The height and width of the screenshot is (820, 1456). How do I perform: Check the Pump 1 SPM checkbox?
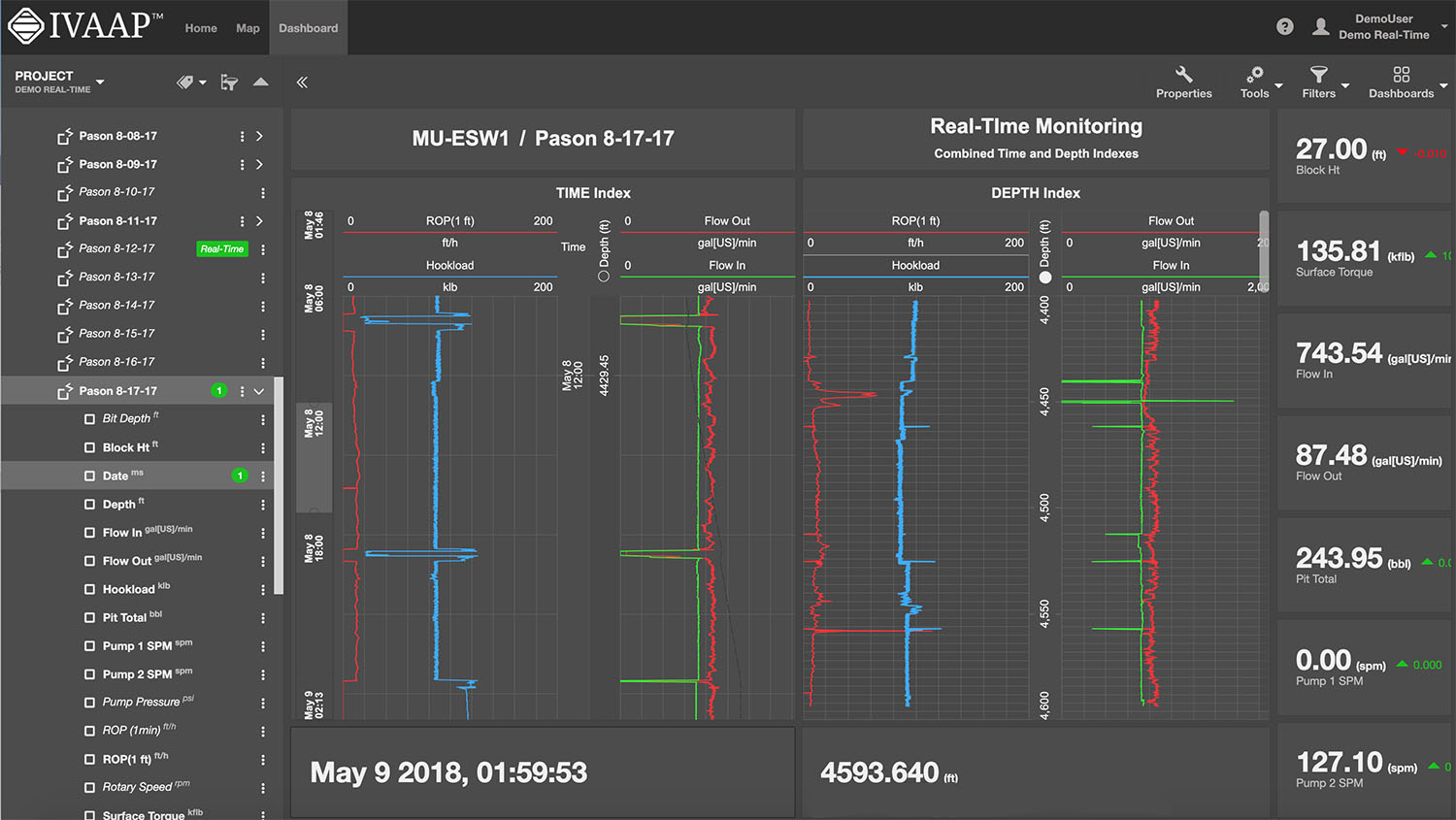tap(90, 645)
